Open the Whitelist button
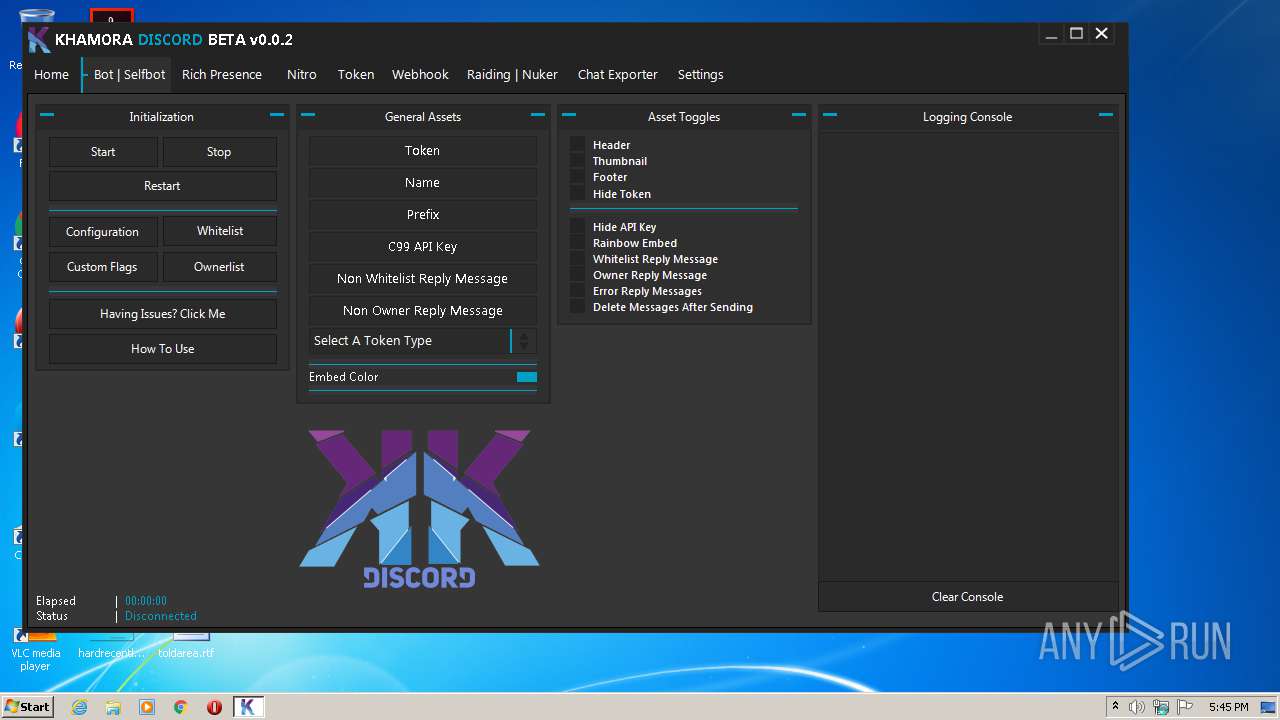Image resolution: width=1280 pixels, height=720 pixels. [x=220, y=231]
